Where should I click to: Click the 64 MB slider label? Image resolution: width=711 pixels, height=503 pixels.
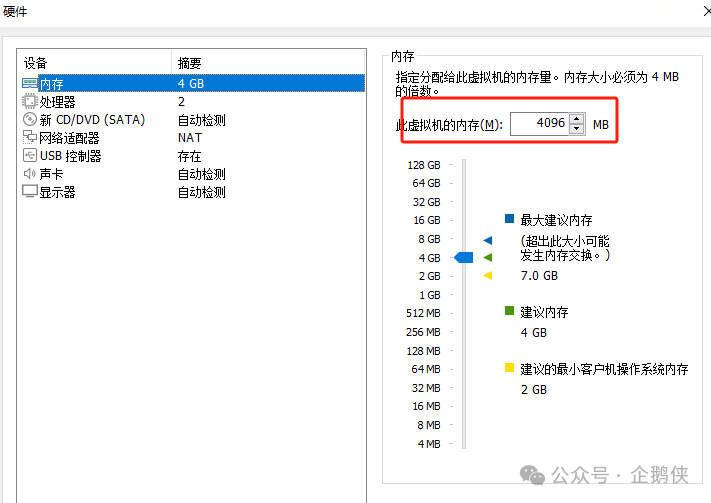pos(426,369)
